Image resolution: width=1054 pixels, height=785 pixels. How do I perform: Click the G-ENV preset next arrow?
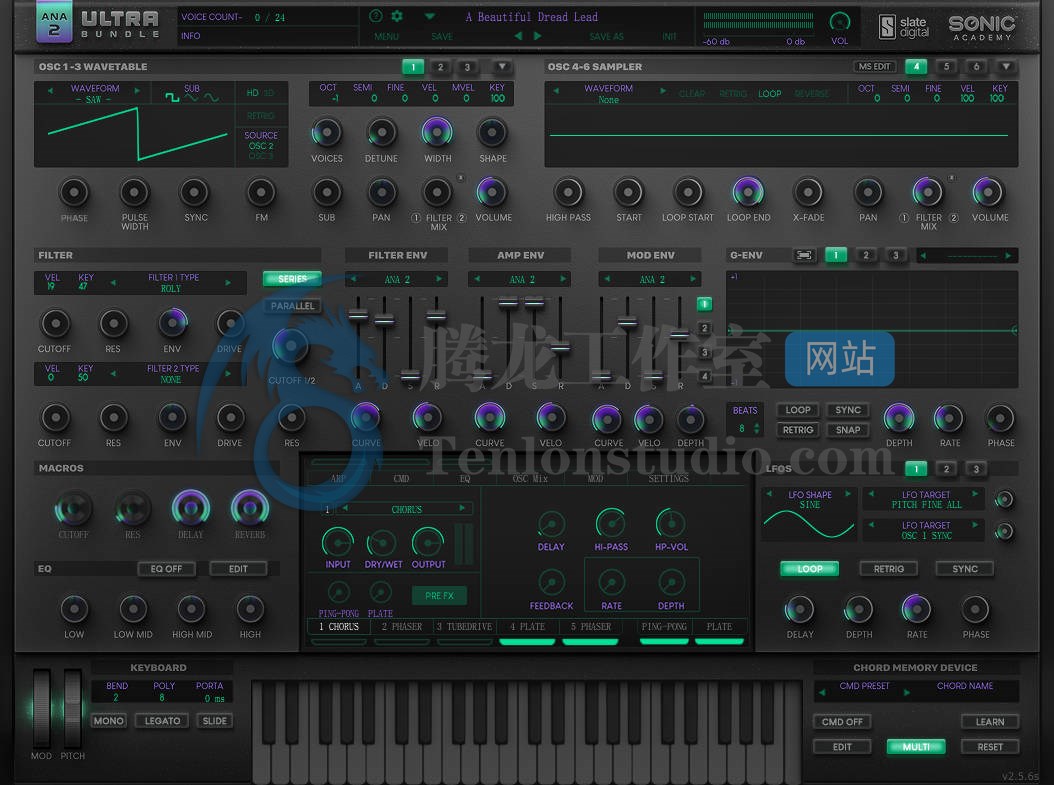tap(1008, 255)
